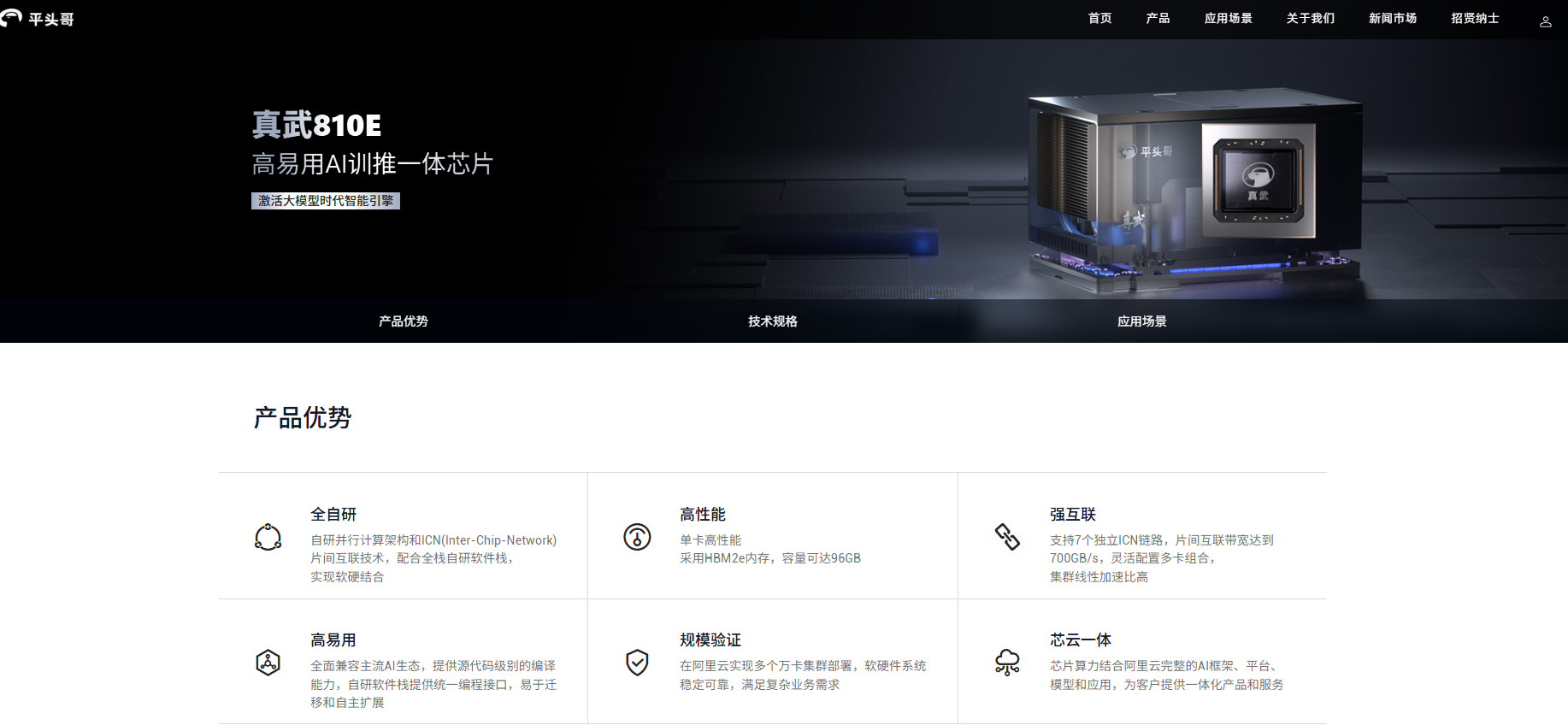Click the 芯云一体 cloud icon
The height and width of the screenshot is (725, 1568).
point(1007,663)
